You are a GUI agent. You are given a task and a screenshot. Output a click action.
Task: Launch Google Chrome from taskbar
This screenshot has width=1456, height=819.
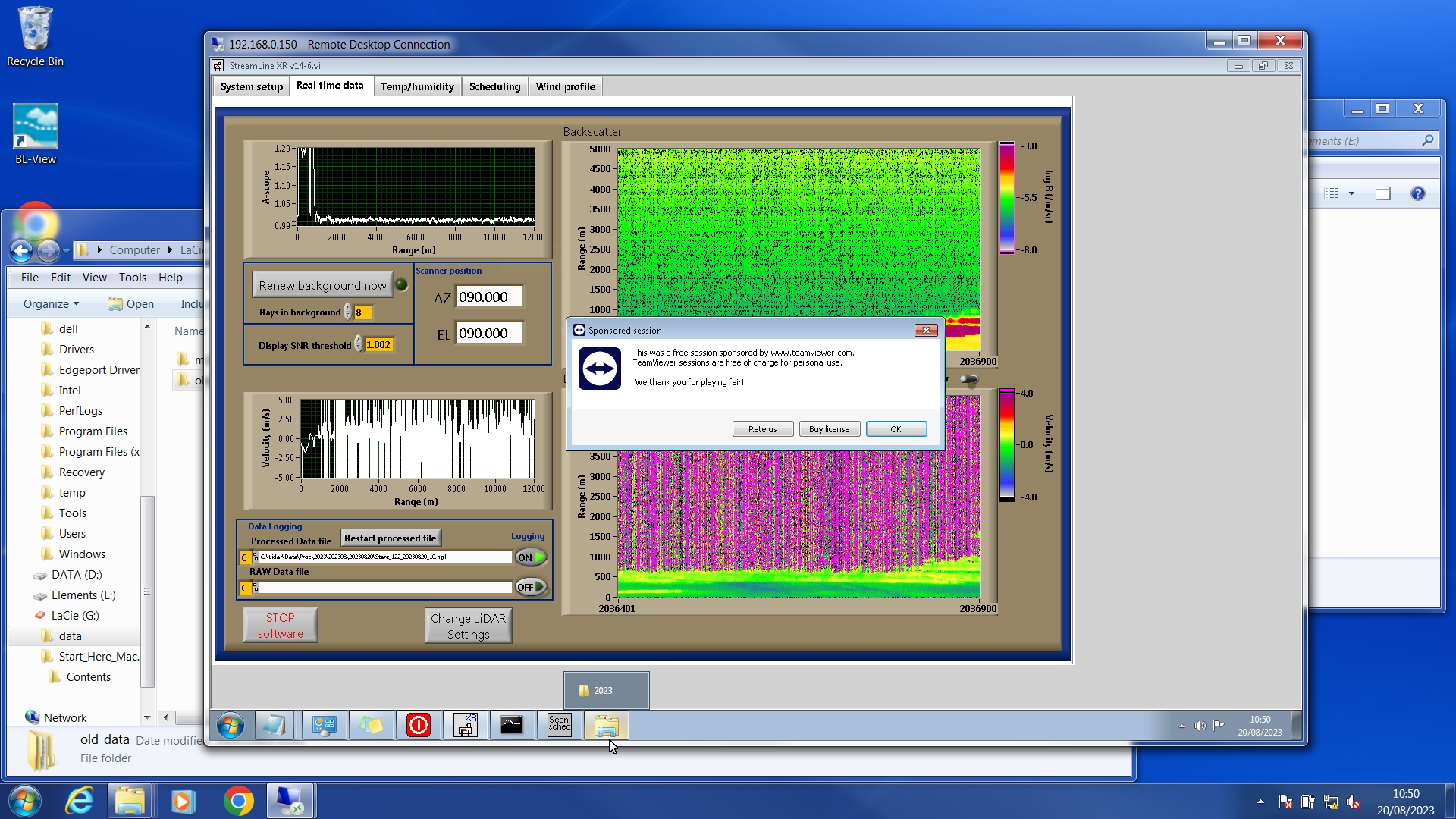click(x=238, y=802)
